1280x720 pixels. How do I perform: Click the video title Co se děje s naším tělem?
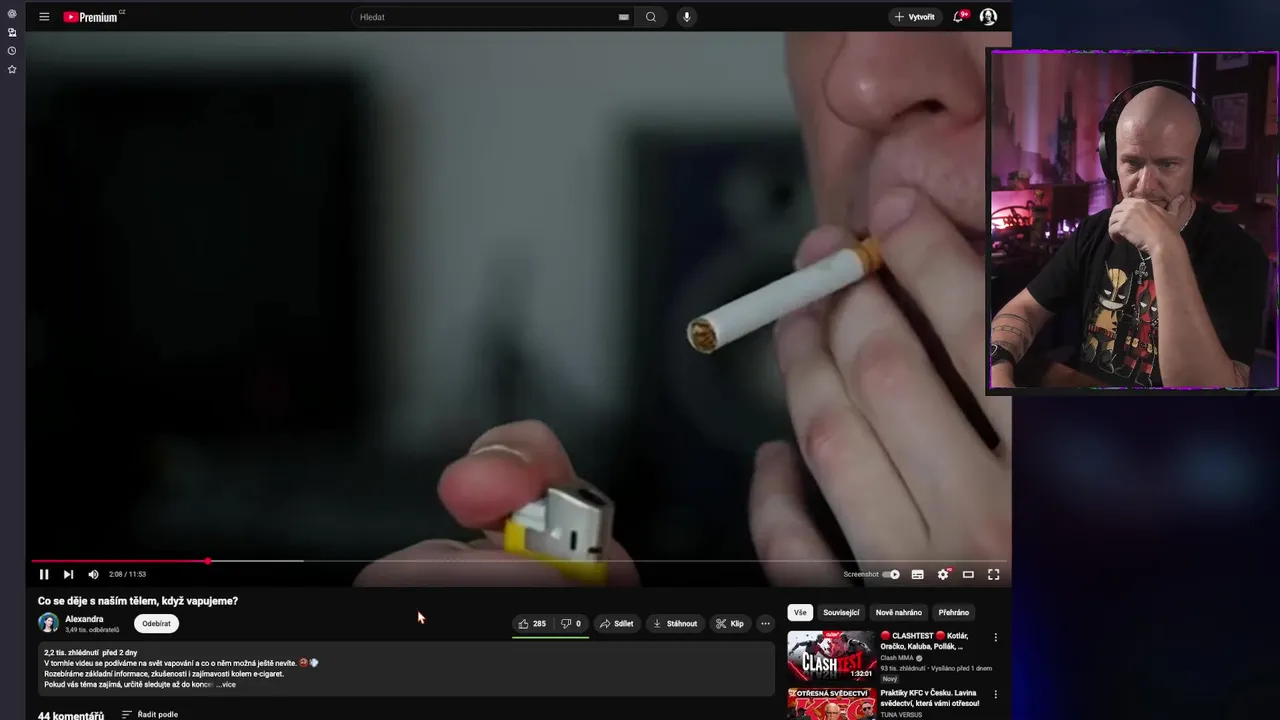(138, 601)
